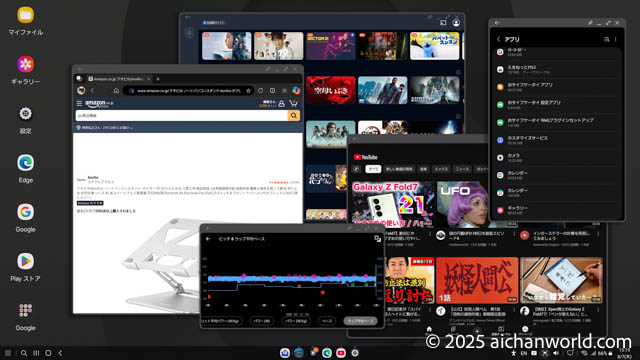640x360 pixels.
Task: Open the settings gear in taskbar
Action: click(355, 353)
